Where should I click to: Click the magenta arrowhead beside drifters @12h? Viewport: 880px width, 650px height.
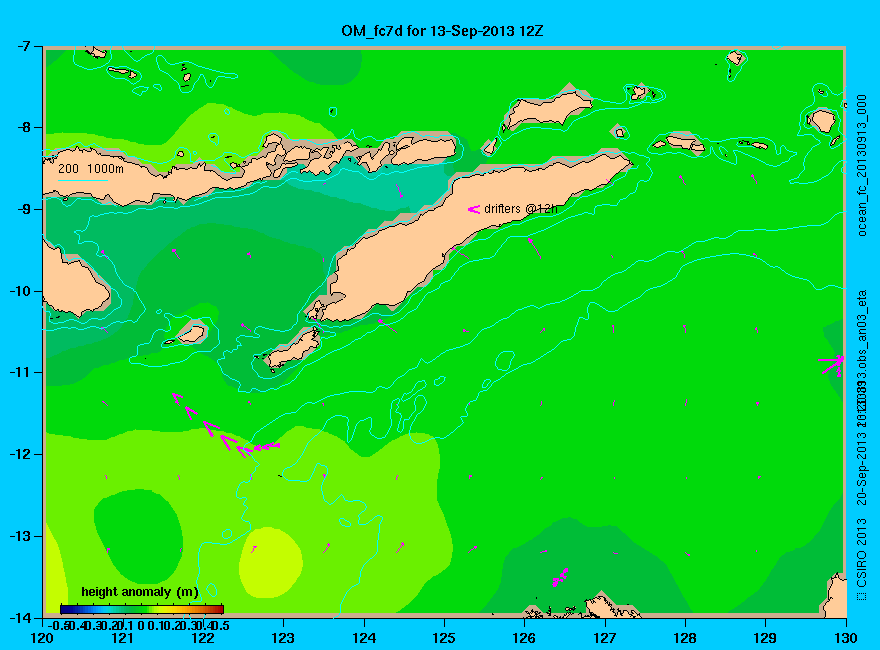474,209
